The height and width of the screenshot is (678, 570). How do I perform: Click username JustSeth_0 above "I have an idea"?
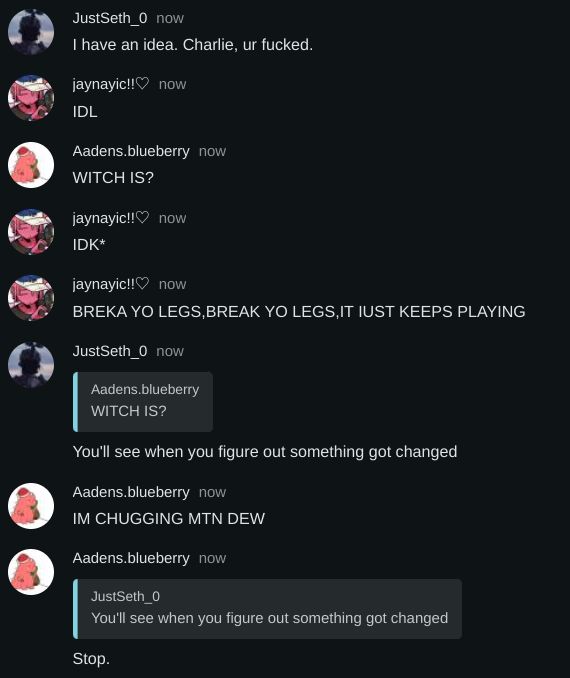110,18
